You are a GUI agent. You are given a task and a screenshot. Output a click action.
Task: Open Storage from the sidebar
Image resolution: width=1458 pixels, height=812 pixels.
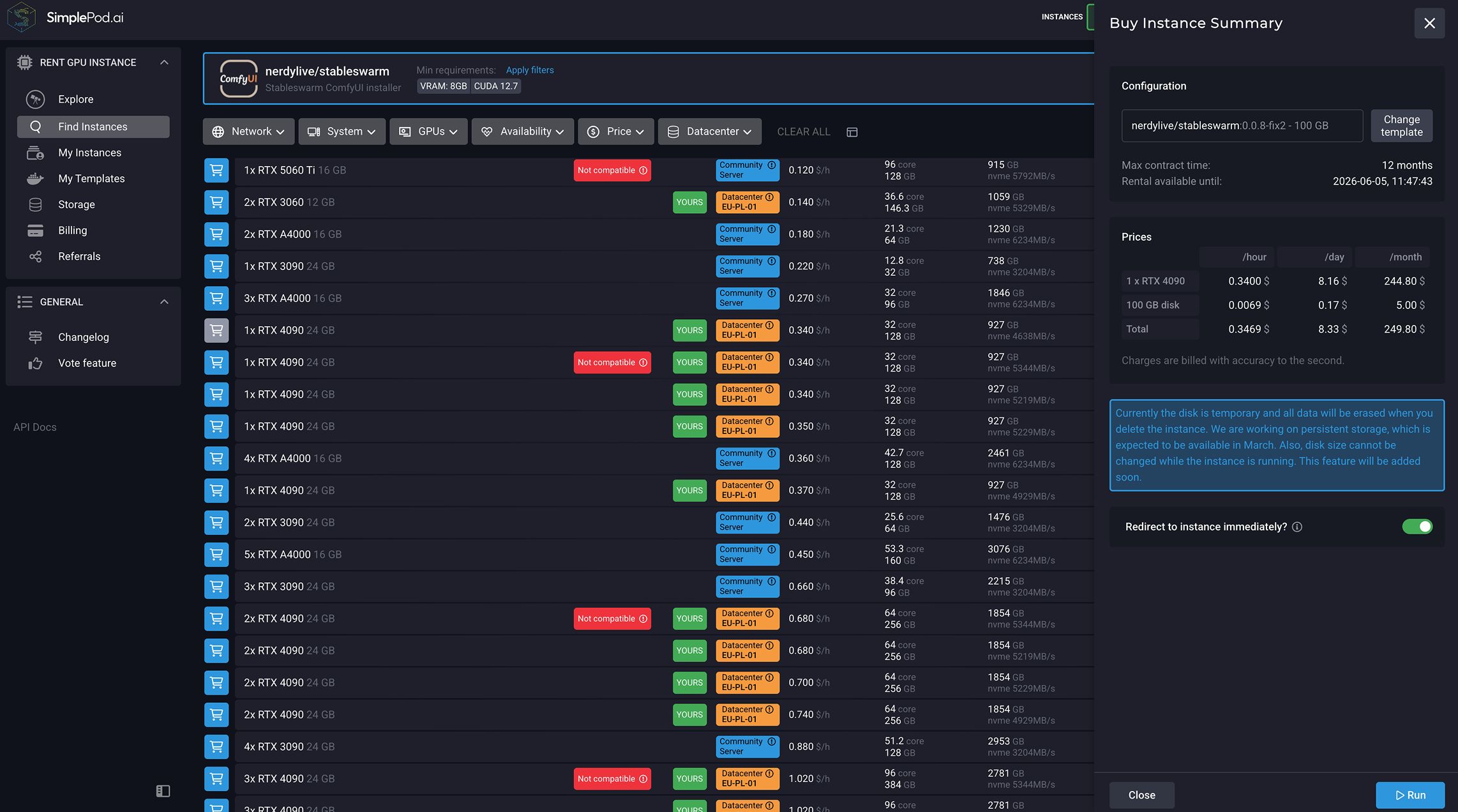click(x=76, y=204)
